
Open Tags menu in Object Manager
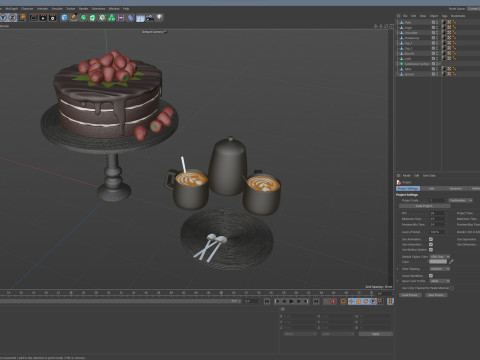pyautogui.click(x=444, y=16)
